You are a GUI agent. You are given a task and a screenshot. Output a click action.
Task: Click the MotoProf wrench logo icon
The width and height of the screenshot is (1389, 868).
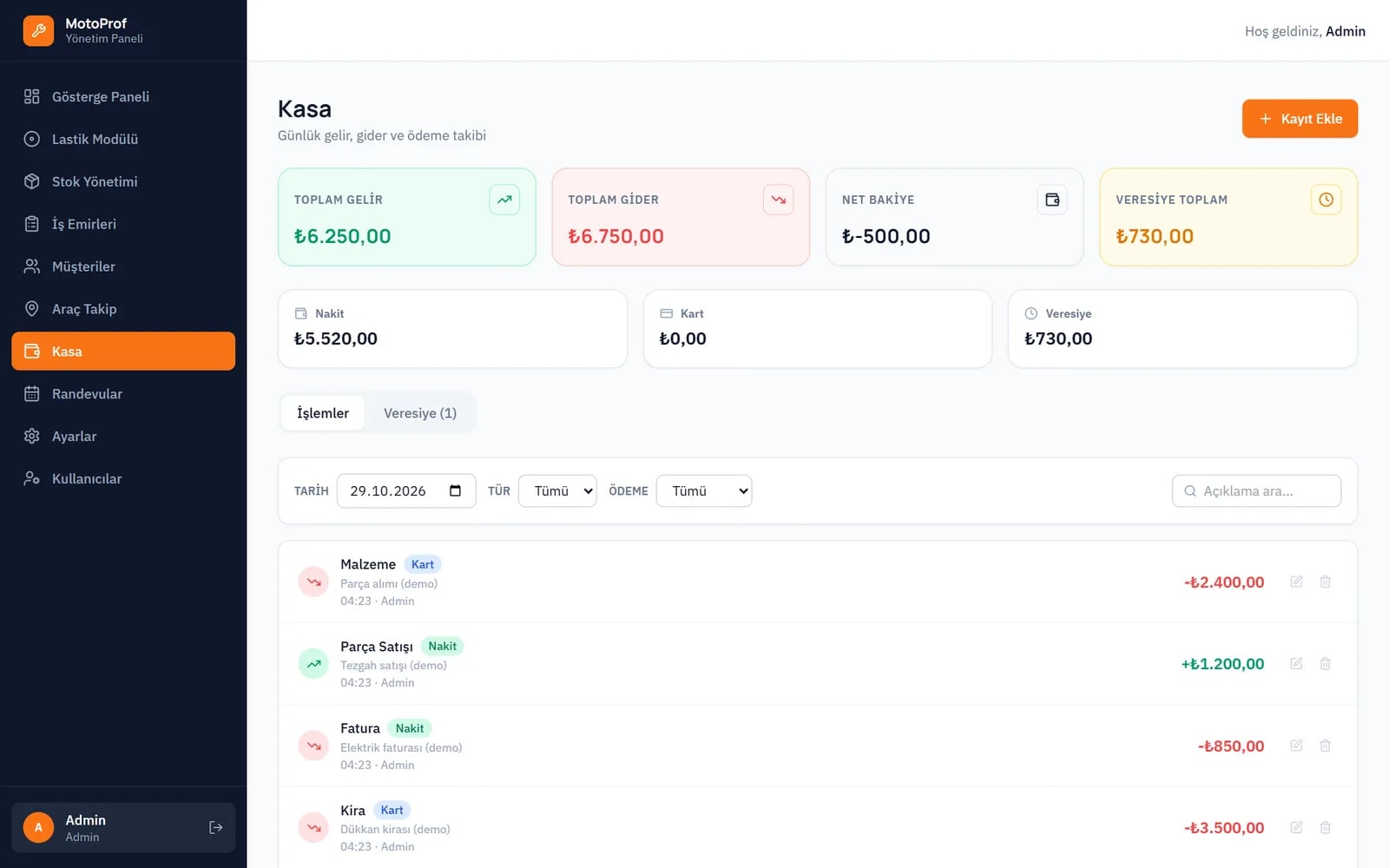pyautogui.click(x=38, y=30)
